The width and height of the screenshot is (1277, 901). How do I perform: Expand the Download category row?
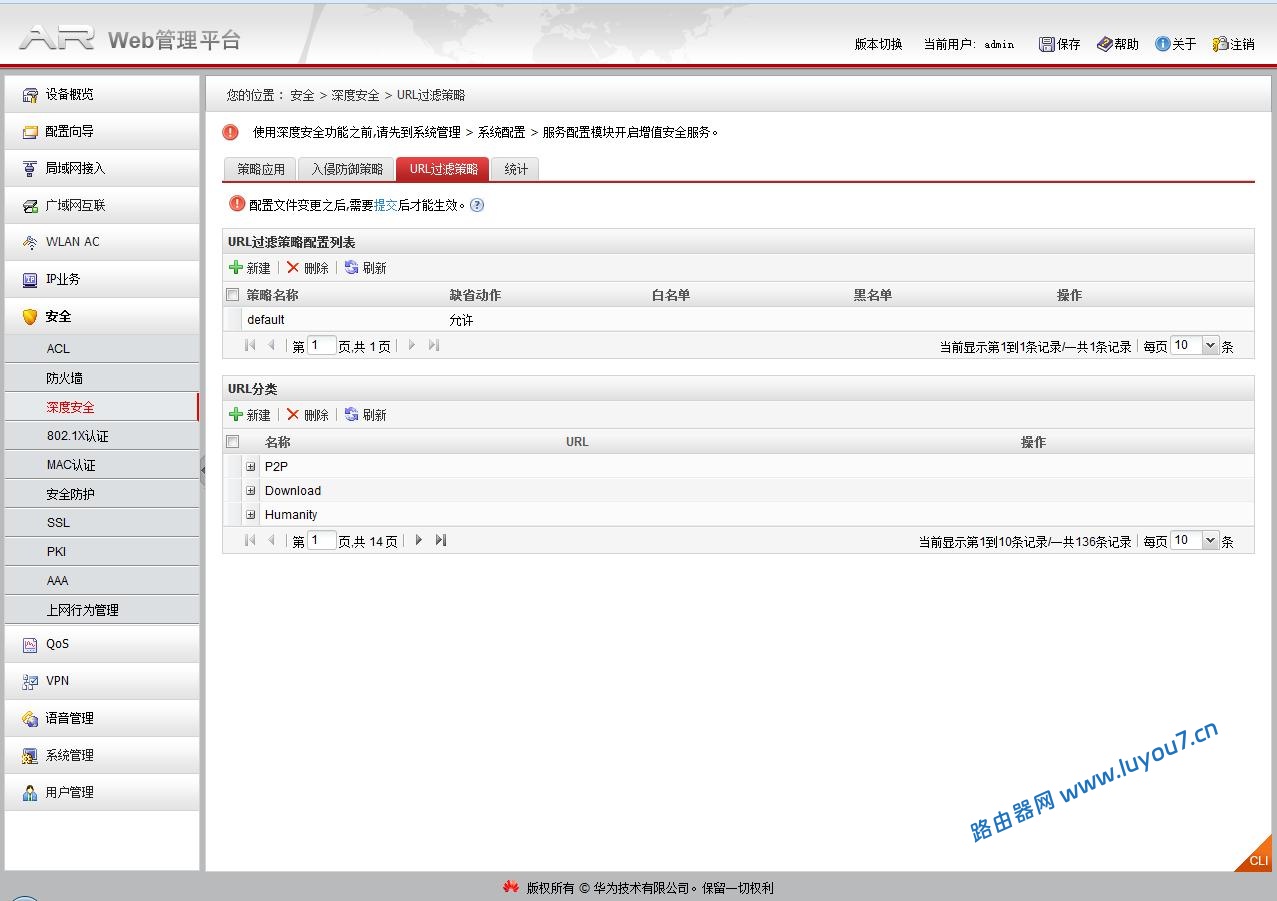[x=251, y=491]
